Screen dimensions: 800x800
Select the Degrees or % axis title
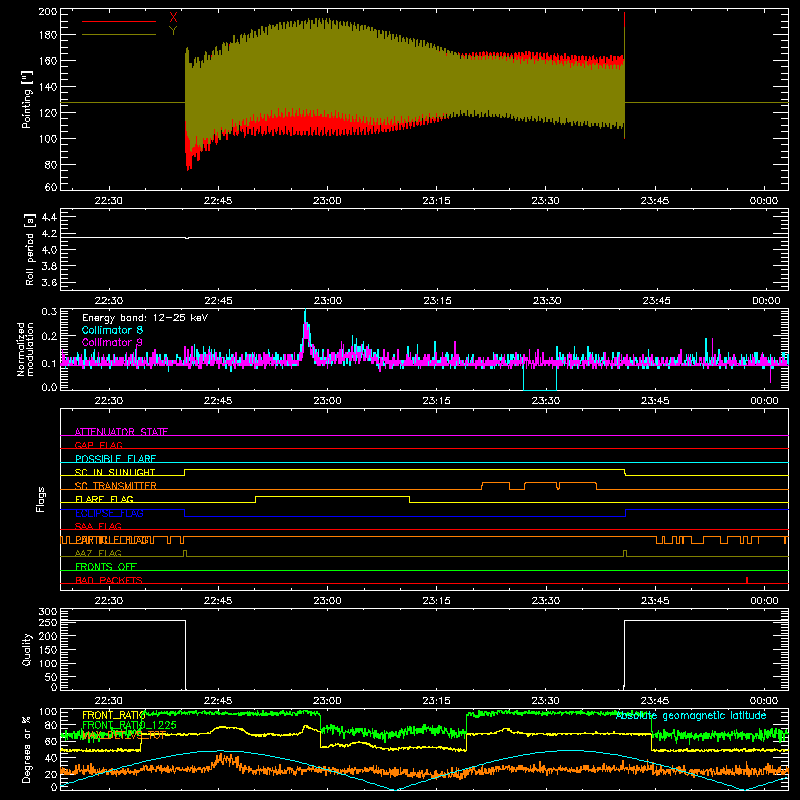pyautogui.click(x=27, y=749)
